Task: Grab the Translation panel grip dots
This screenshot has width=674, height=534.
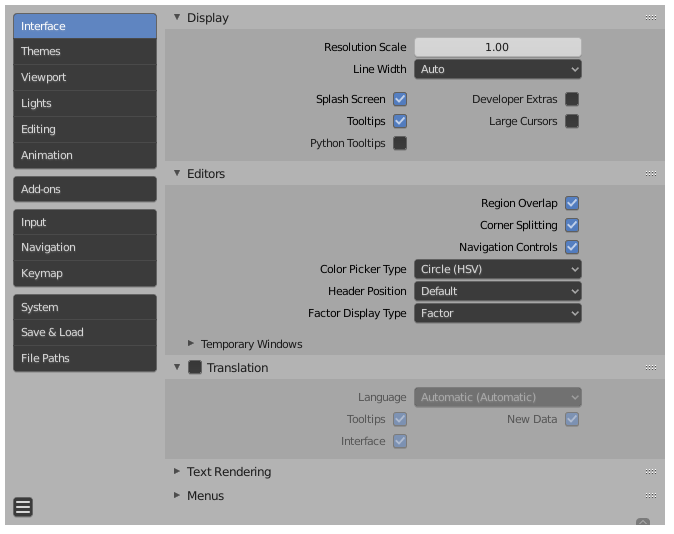Action: point(650,368)
